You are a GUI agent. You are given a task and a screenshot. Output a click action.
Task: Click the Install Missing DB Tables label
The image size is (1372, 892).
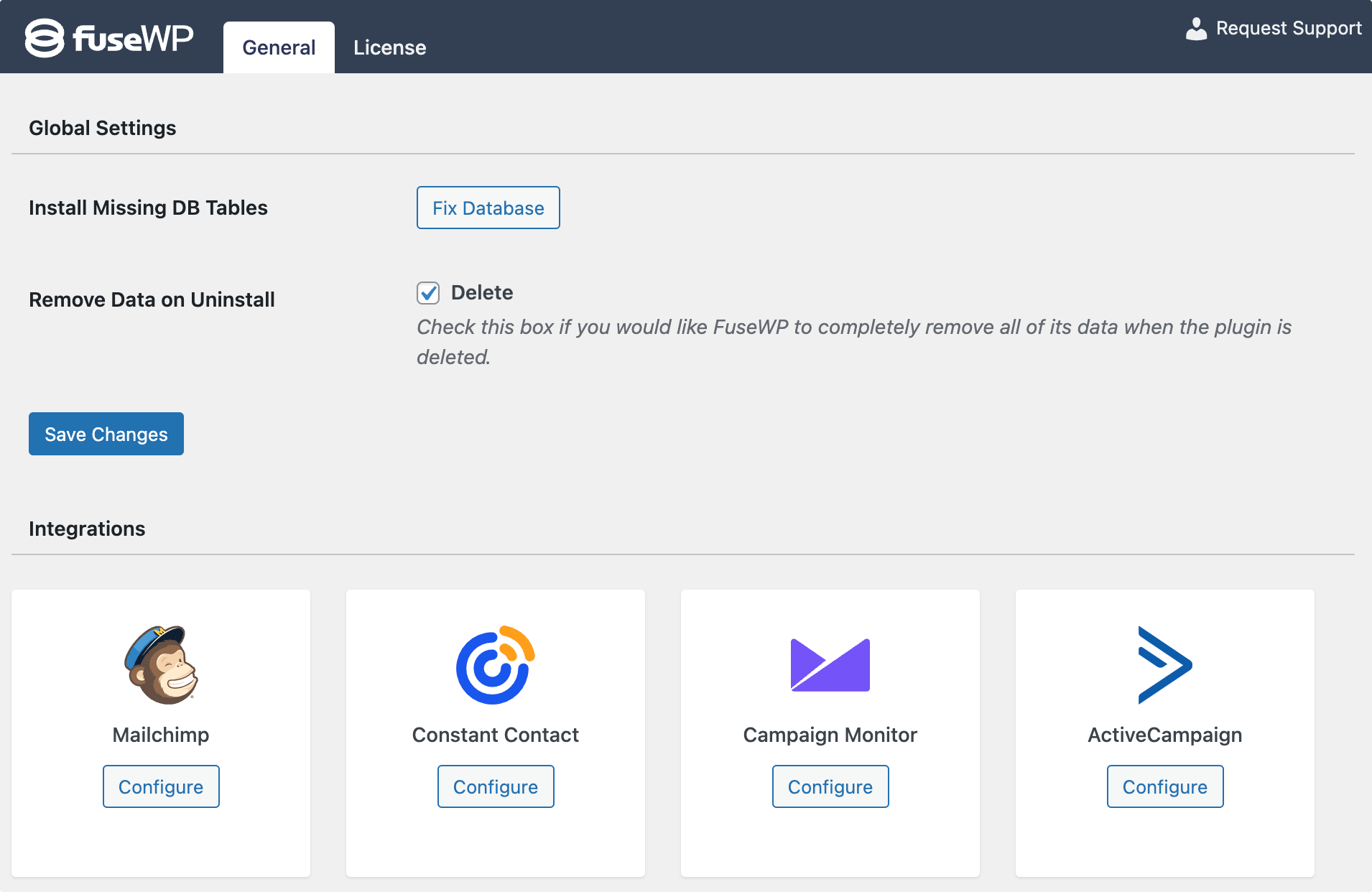pos(148,208)
